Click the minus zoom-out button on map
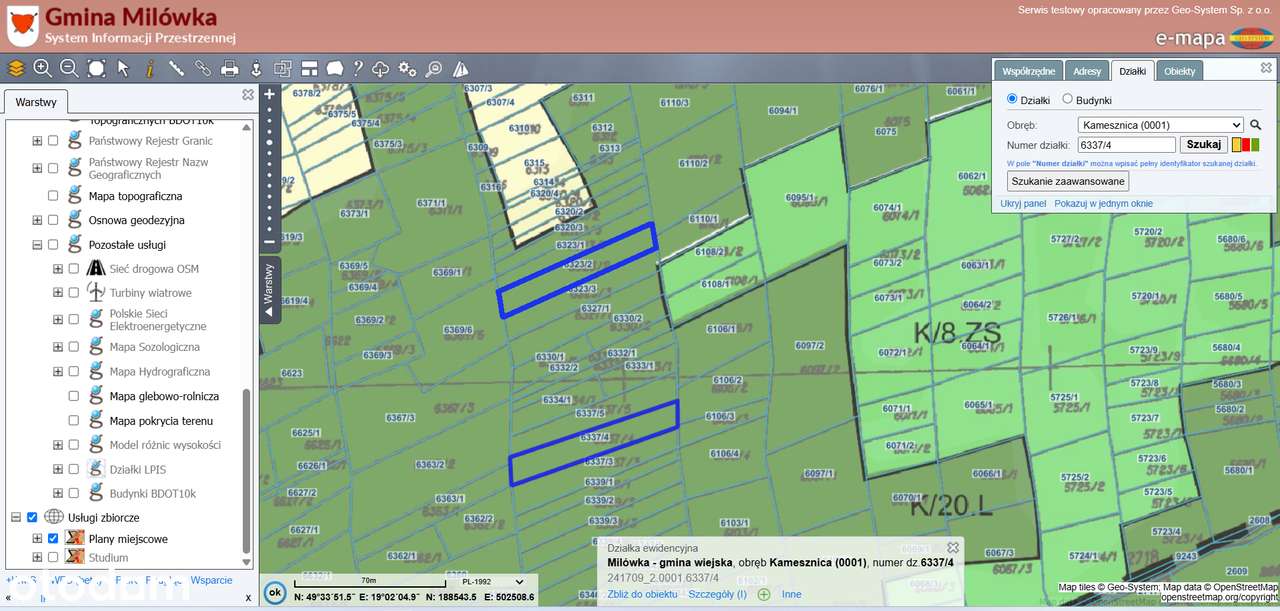Screen dimensions: 1280x611 coord(269,241)
